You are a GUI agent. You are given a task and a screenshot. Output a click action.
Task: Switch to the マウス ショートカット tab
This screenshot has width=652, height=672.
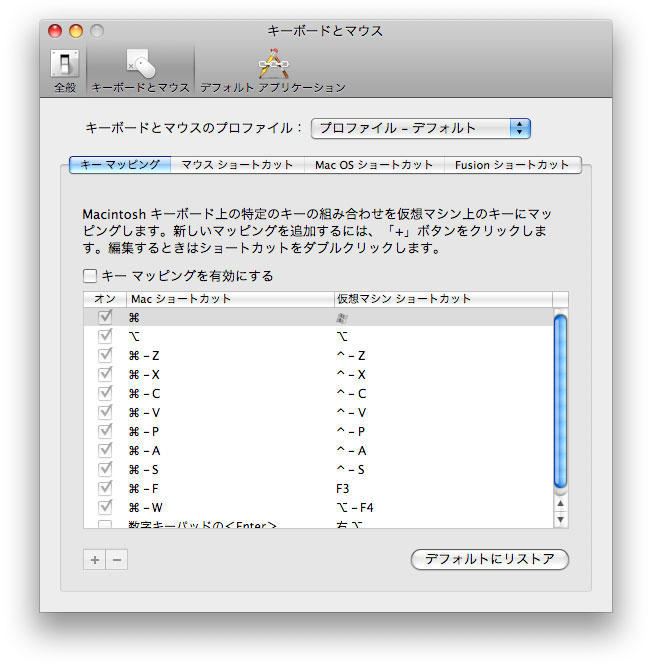237,165
